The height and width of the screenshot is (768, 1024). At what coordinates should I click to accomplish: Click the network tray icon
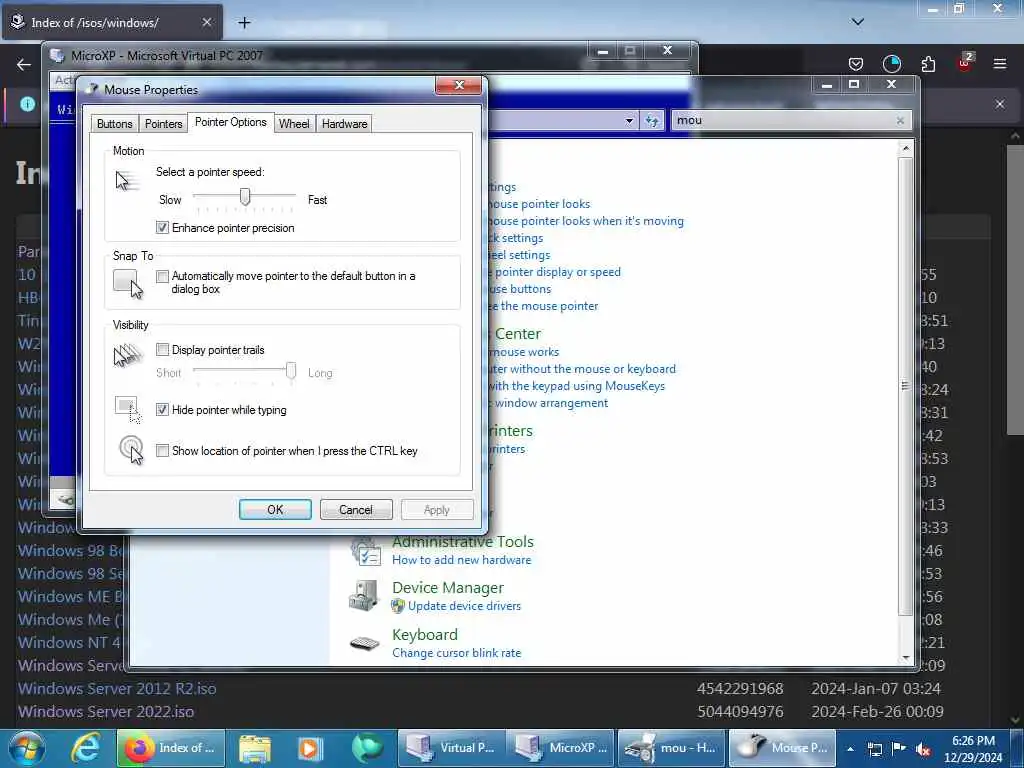tap(874, 749)
